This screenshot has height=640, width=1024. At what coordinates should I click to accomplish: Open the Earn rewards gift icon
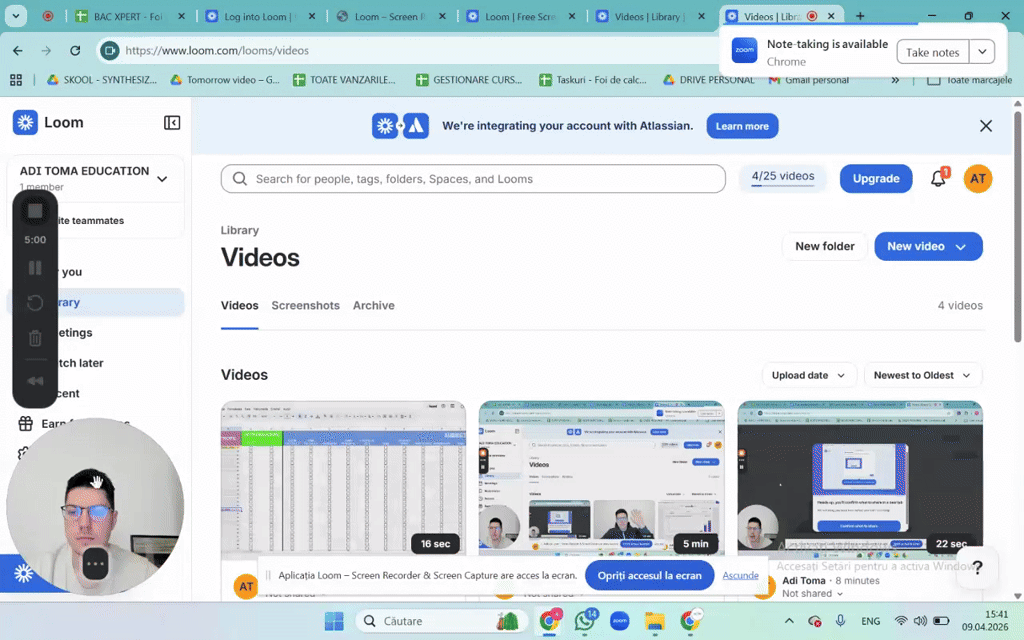click(25, 423)
